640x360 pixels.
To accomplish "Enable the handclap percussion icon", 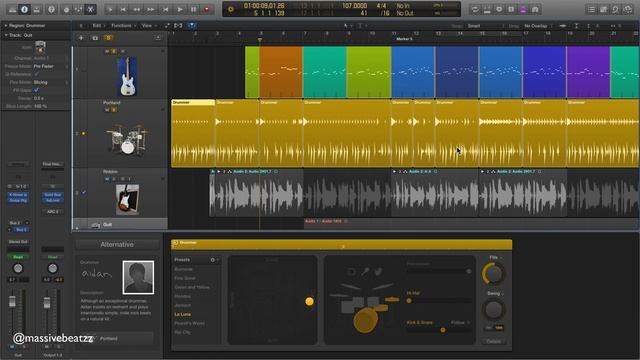I will pos(378,271).
